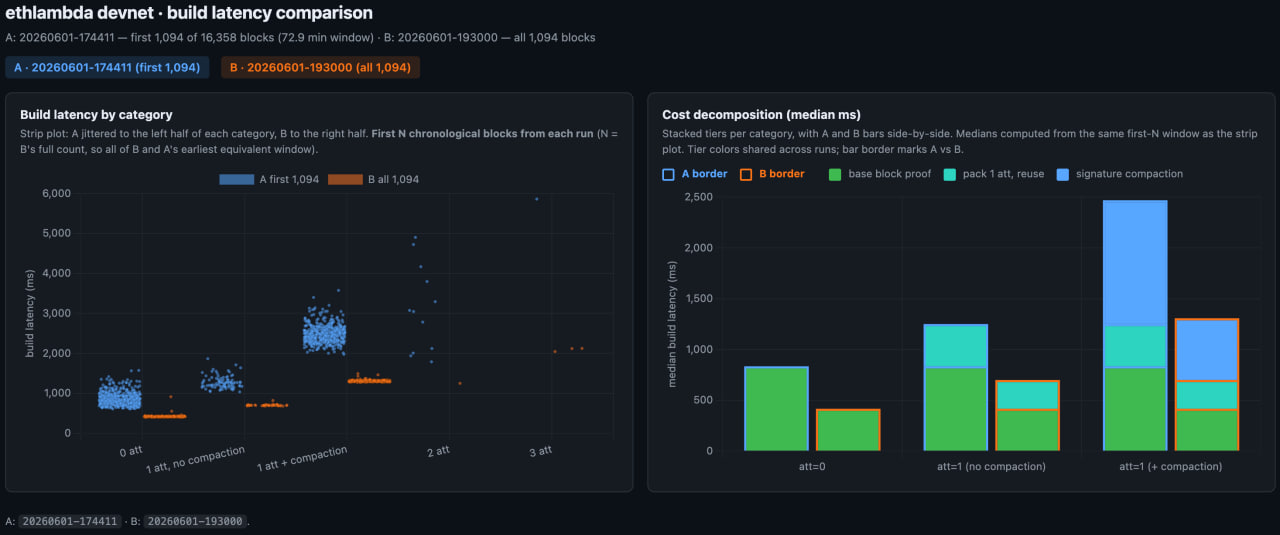The width and height of the screenshot is (1280, 535).
Task: Toggle 'base block proof' legend entry
Action: (880, 174)
